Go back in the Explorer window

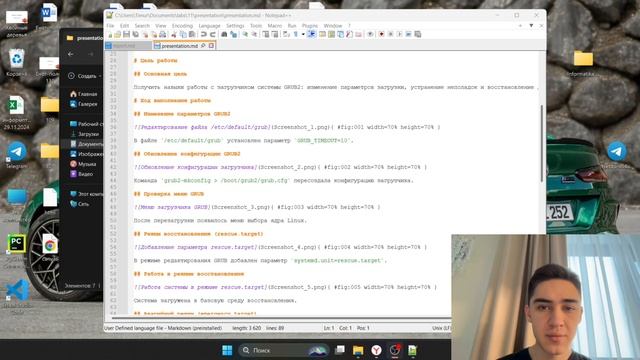point(71,54)
